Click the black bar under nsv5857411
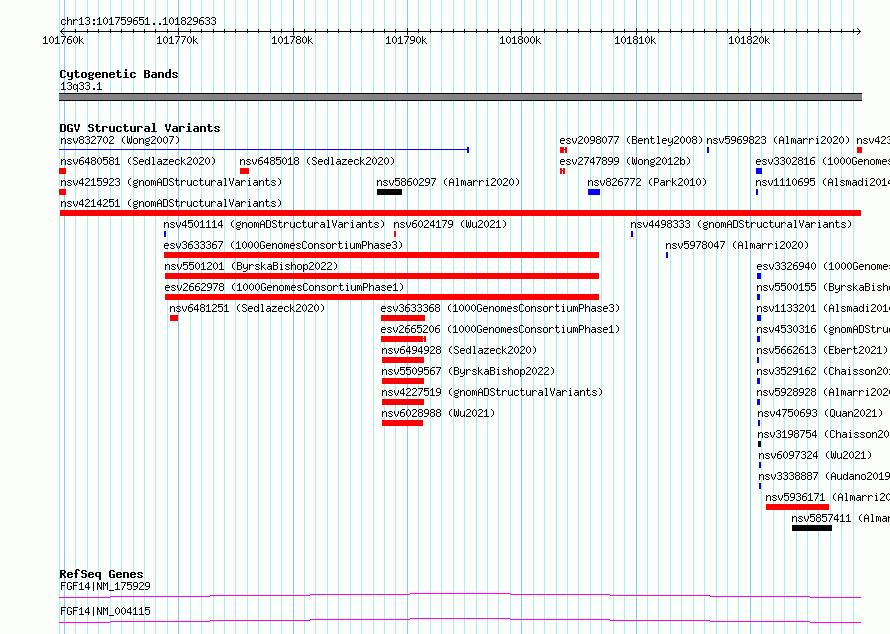Image resolution: width=890 pixels, height=634 pixels. [812, 528]
